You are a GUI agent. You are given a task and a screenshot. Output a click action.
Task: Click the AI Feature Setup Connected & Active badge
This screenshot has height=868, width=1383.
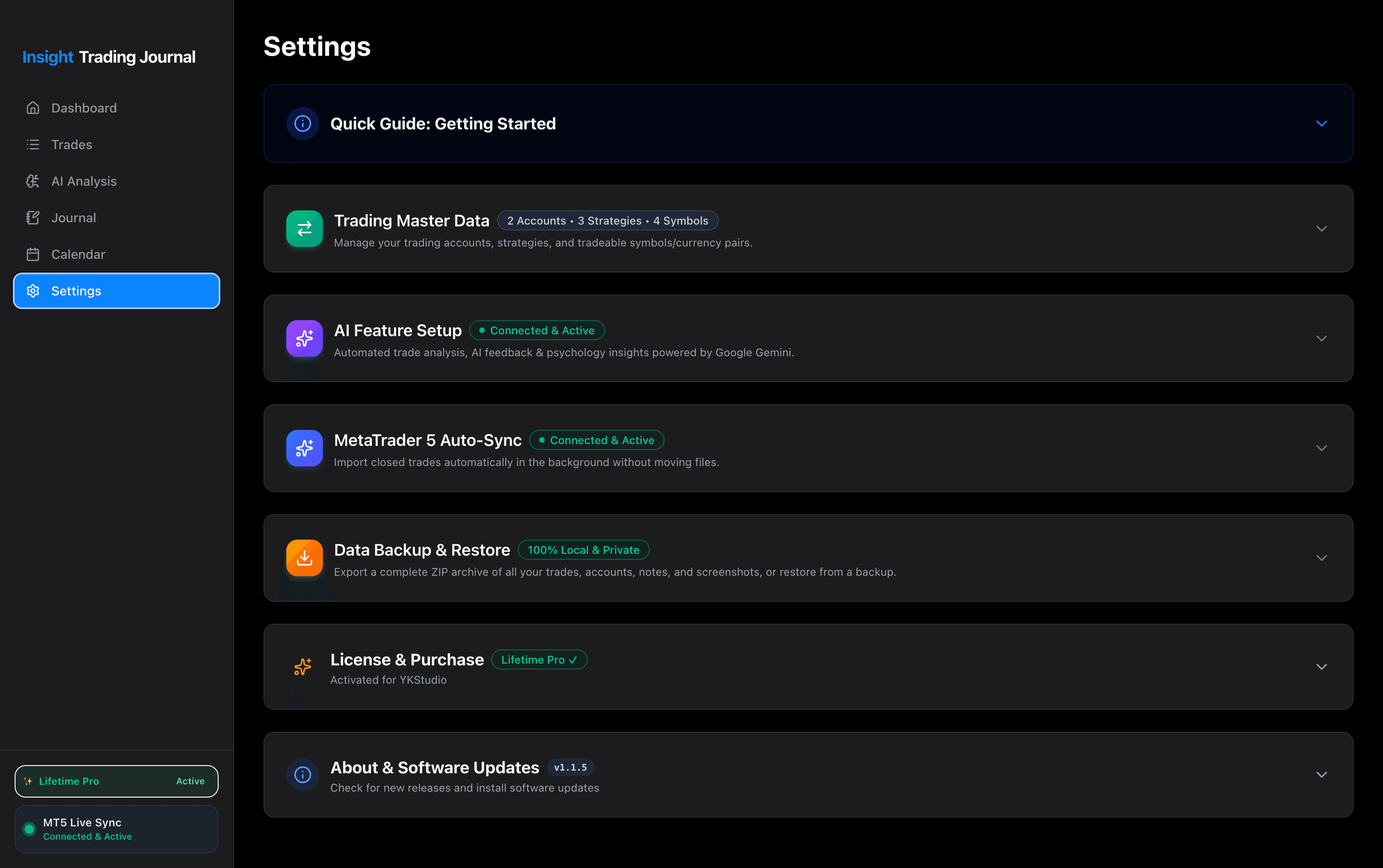pyautogui.click(x=537, y=330)
